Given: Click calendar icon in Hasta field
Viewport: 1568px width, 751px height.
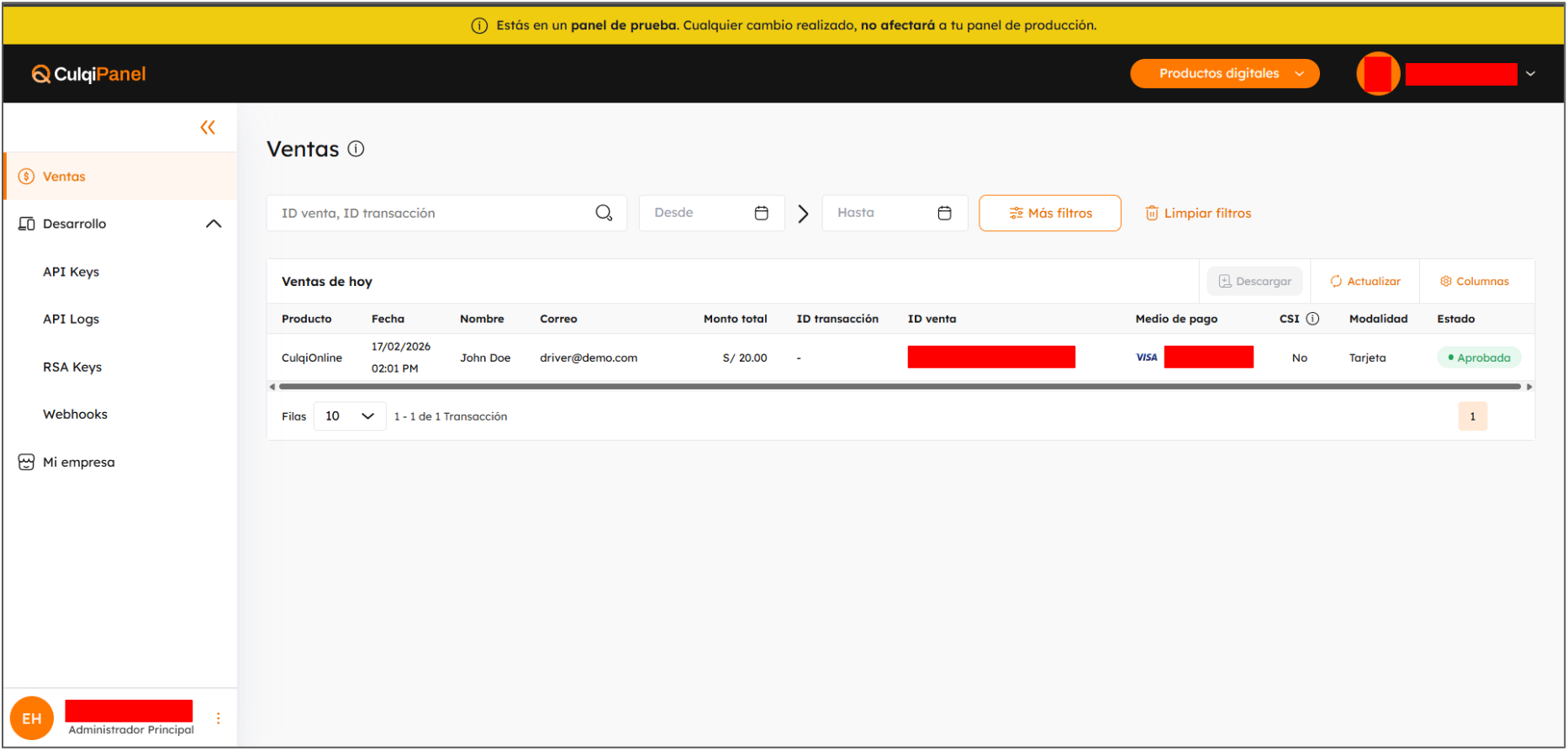Looking at the screenshot, I should 945,213.
